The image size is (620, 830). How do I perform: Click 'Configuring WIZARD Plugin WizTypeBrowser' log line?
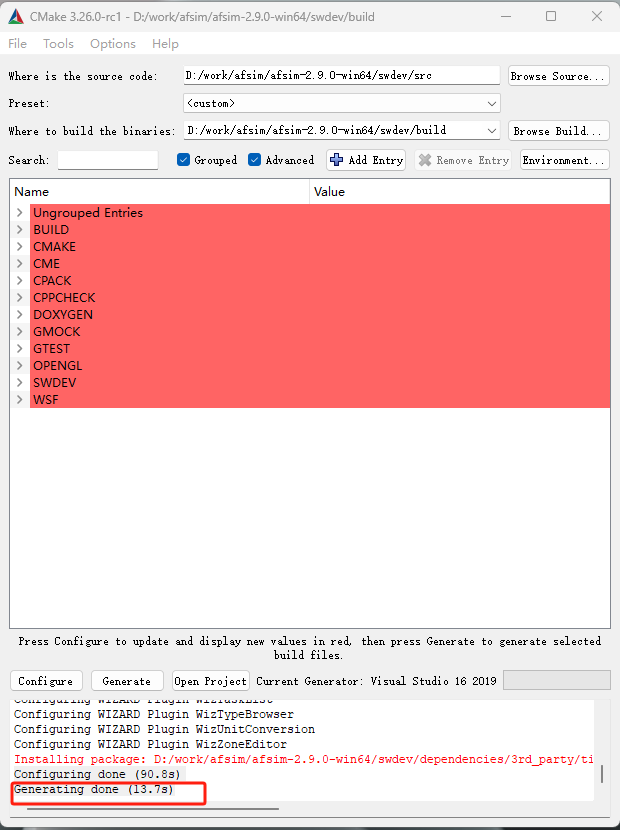tap(154, 714)
